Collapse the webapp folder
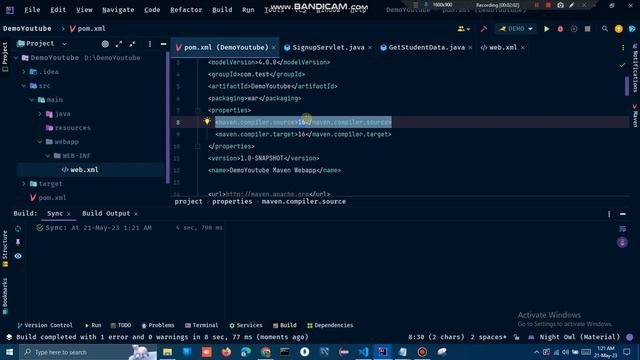 pyautogui.click(x=40, y=142)
